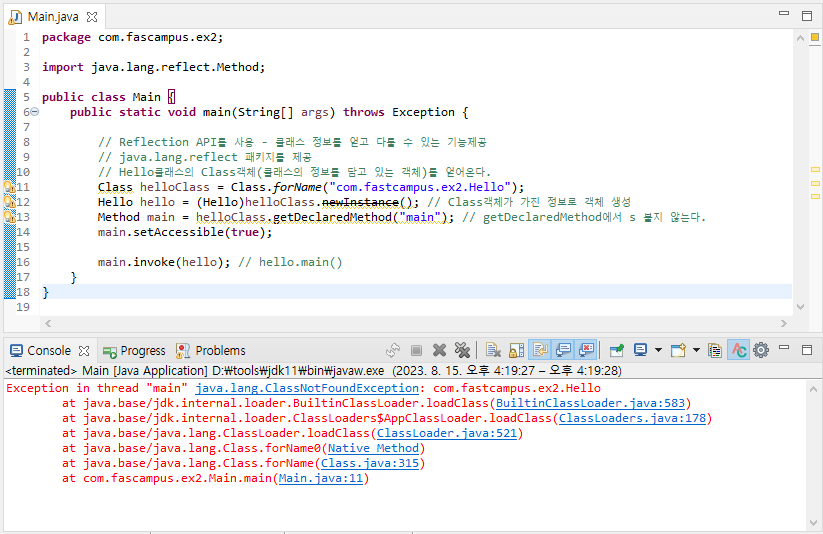Jump to third overview ruler warning mark
Screen dimensions: 823x534
click(815, 197)
